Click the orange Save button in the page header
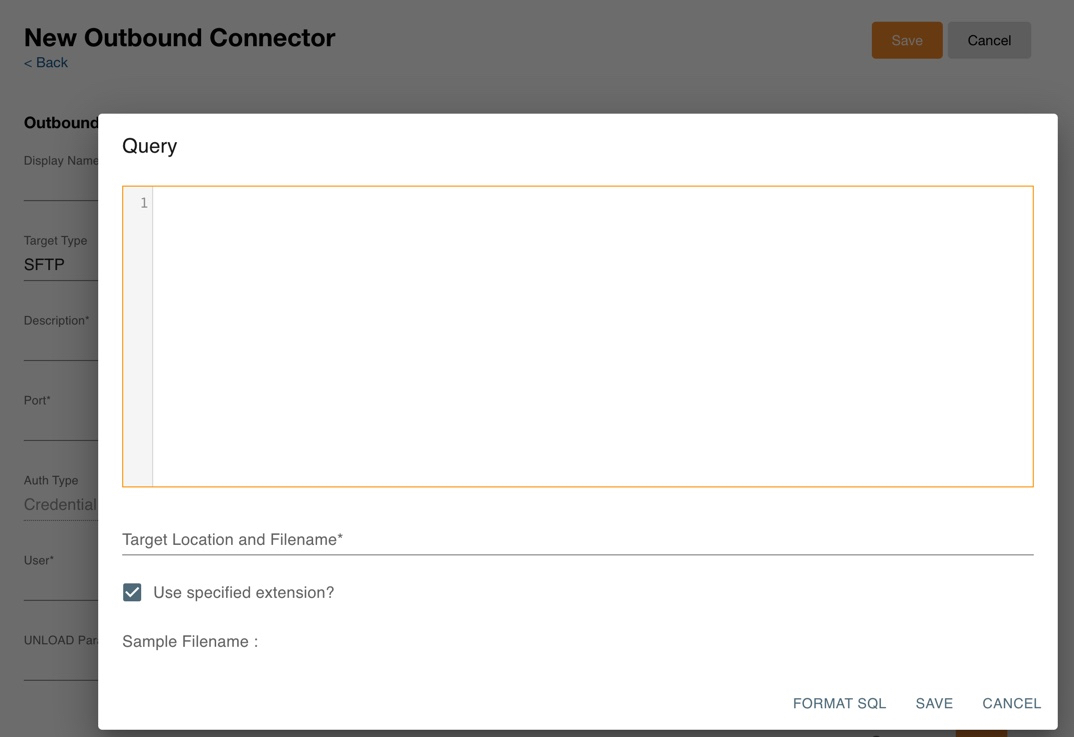Viewport: 1074px width, 737px height. [906, 40]
